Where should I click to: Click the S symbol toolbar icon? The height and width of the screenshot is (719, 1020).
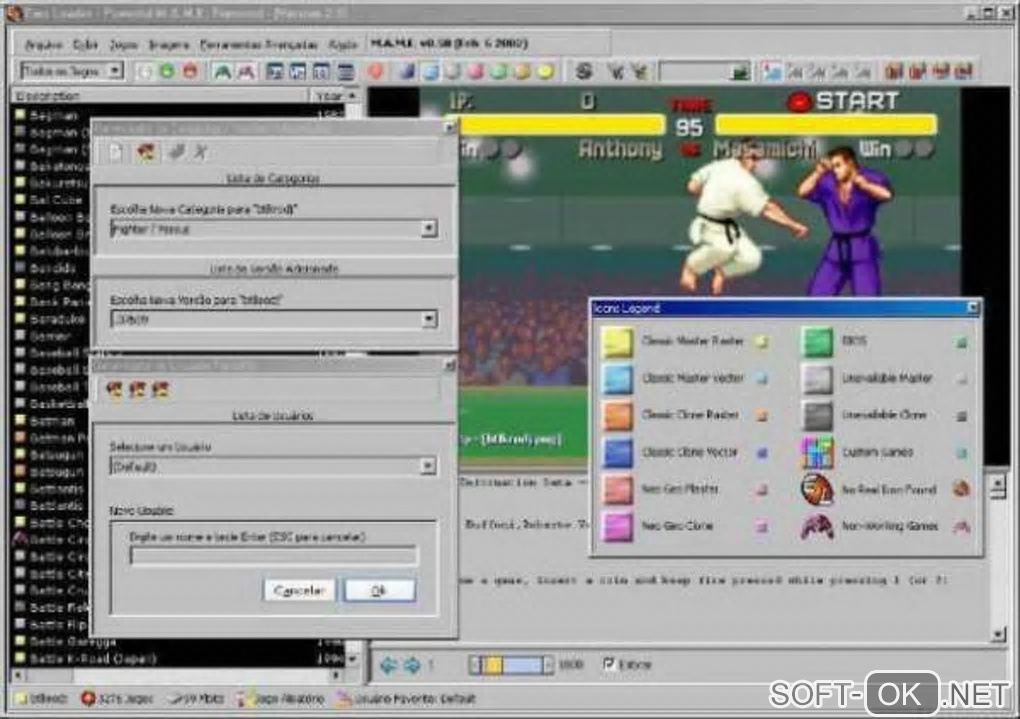point(584,71)
